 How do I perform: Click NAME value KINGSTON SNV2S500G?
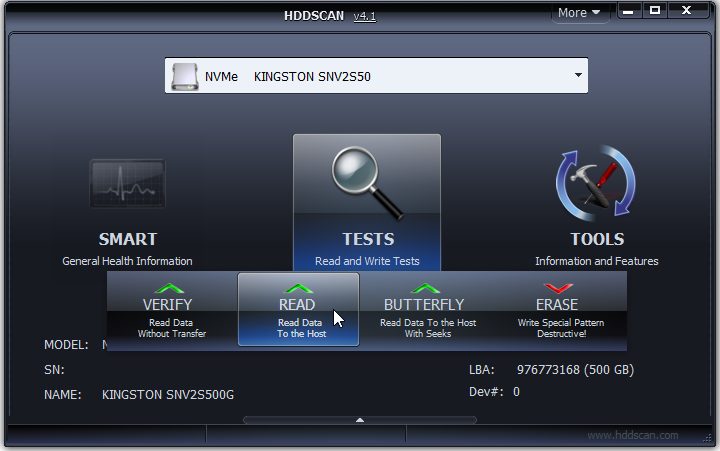coord(168,395)
